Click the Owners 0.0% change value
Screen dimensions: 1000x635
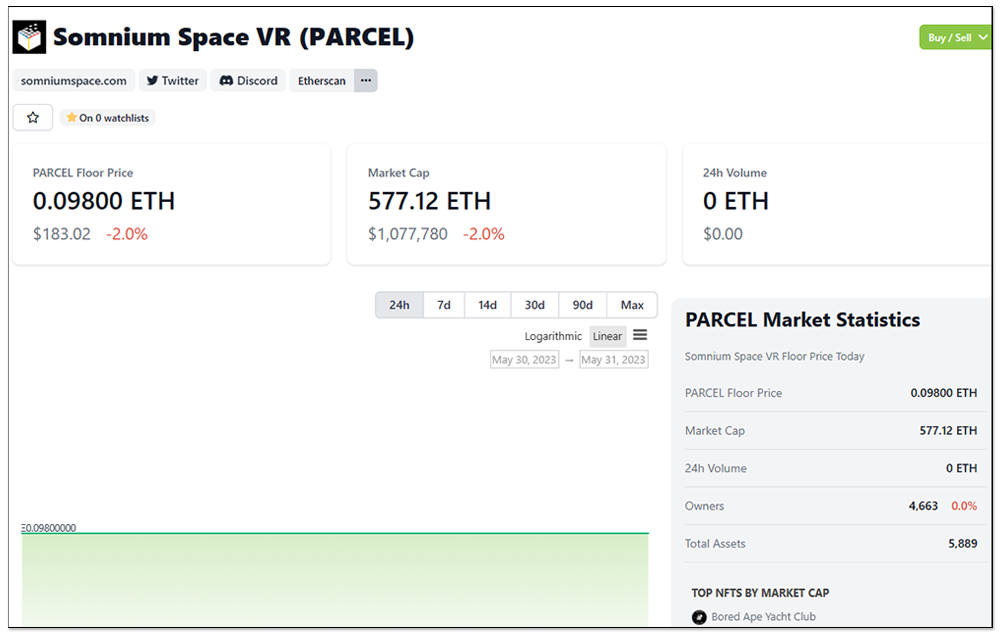pyautogui.click(x=964, y=506)
